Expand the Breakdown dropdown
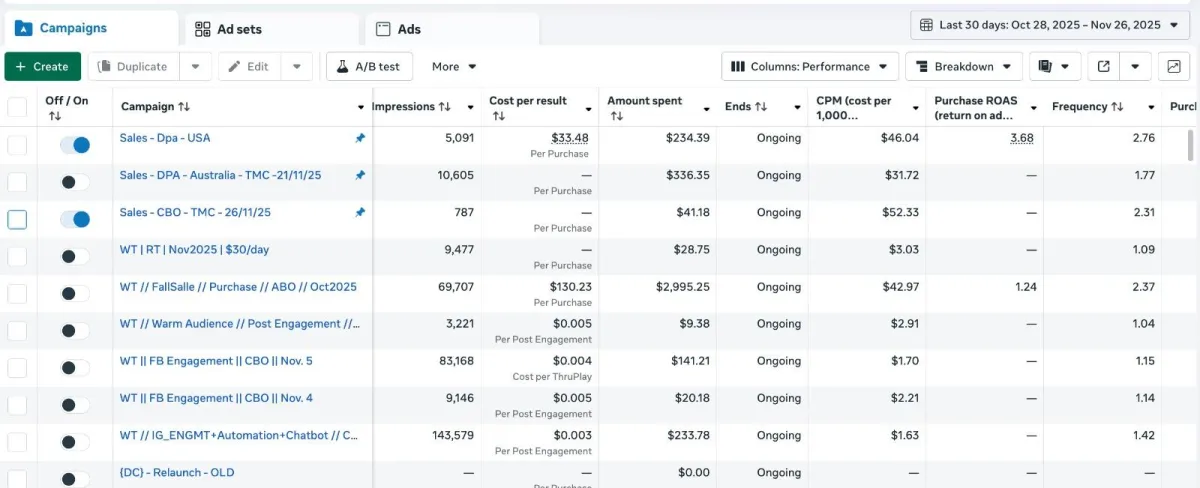The width and height of the screenshot is (1200, 488). [x=964, y=67]
